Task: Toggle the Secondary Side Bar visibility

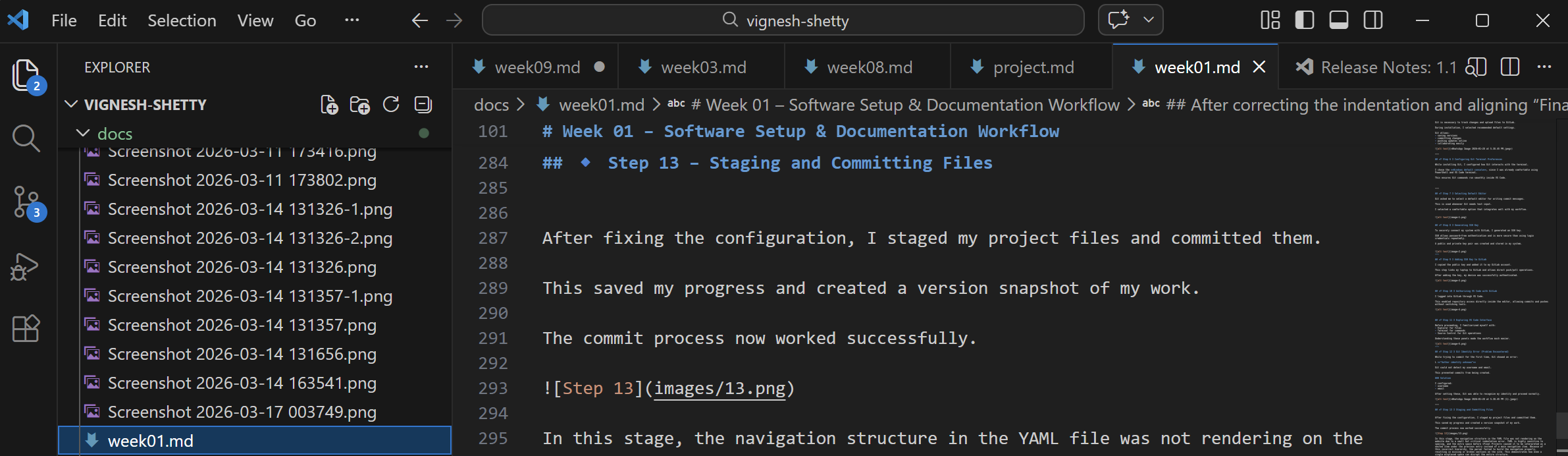Action: click(x=1372, y=20)
